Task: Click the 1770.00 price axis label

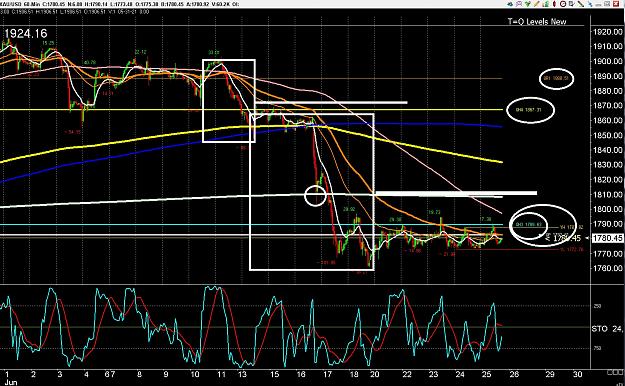Action: coord(607,254)
